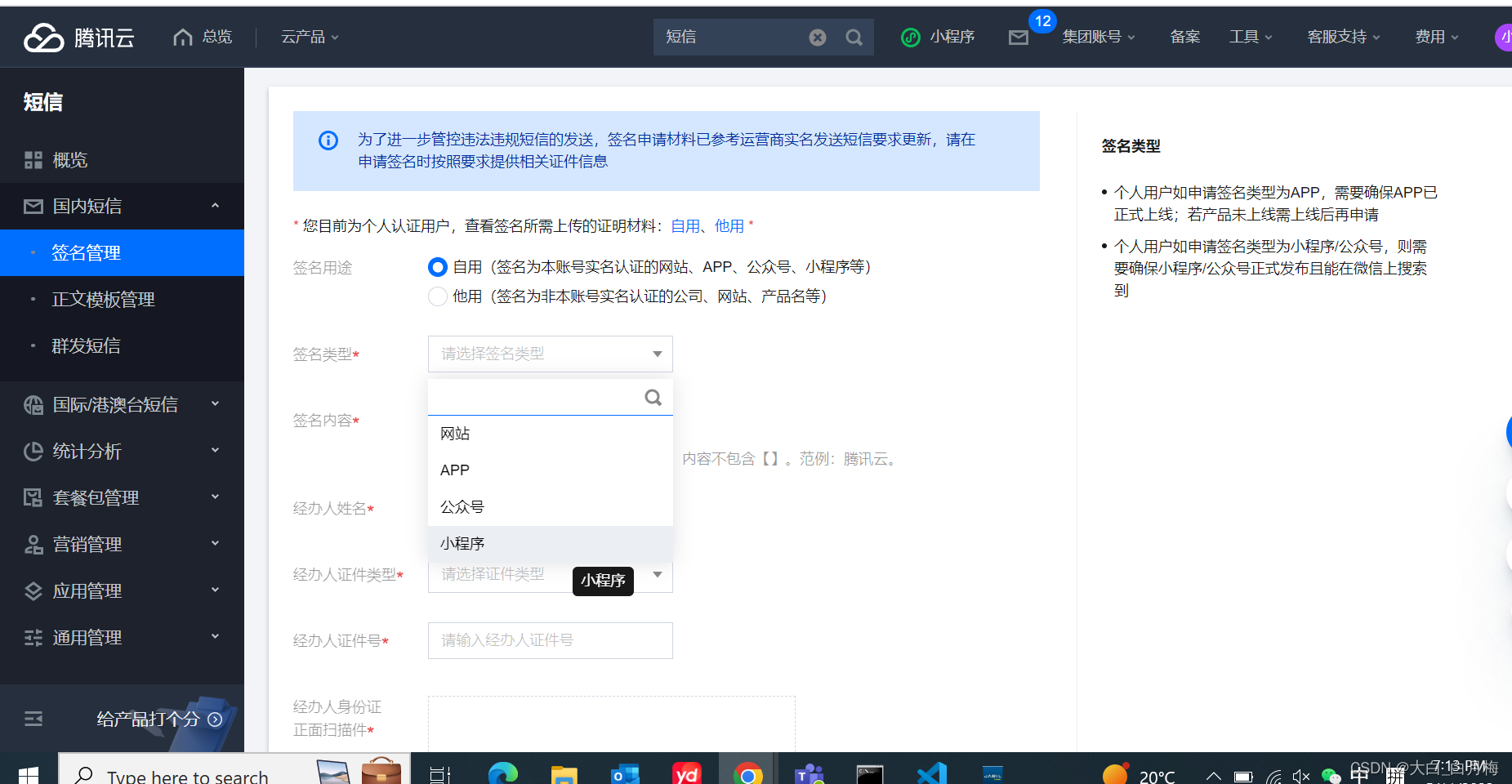Open Youdao (yd) app on taskbar
This screenshot has width=1512, height=784.
687,773
